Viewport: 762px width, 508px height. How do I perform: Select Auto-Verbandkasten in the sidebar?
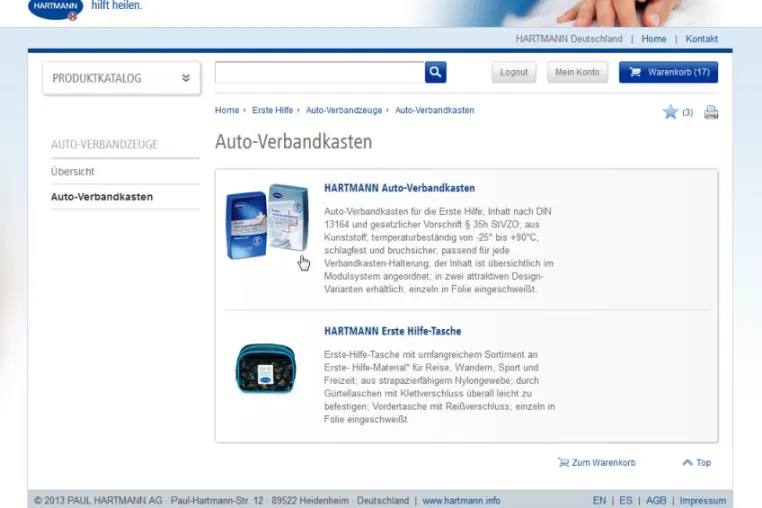(x=102, y=197)
